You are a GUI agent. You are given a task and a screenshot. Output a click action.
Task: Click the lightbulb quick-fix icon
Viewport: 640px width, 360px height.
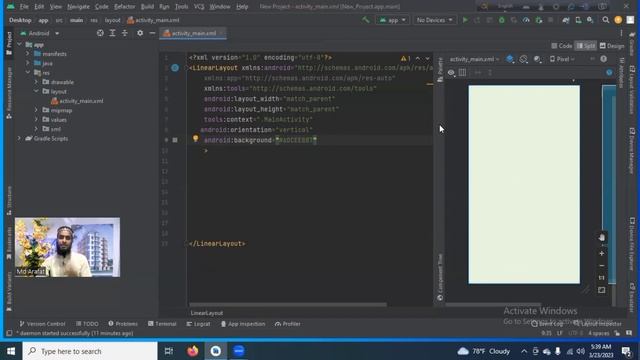pyautogui.click(x=196, y=139)
